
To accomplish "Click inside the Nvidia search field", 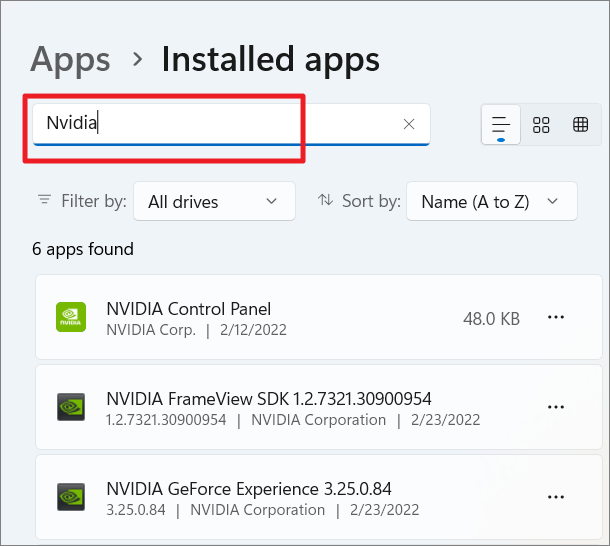I will click(231, 124).
